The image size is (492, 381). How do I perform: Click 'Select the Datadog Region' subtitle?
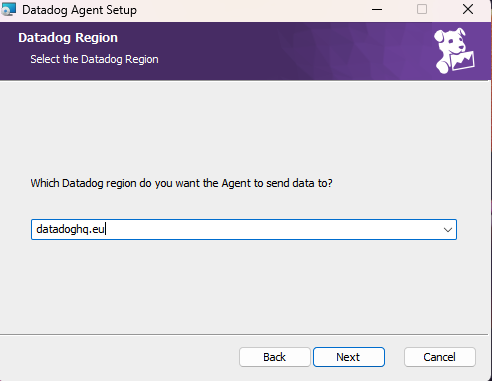pyautogui.click(x=94, y=59)
